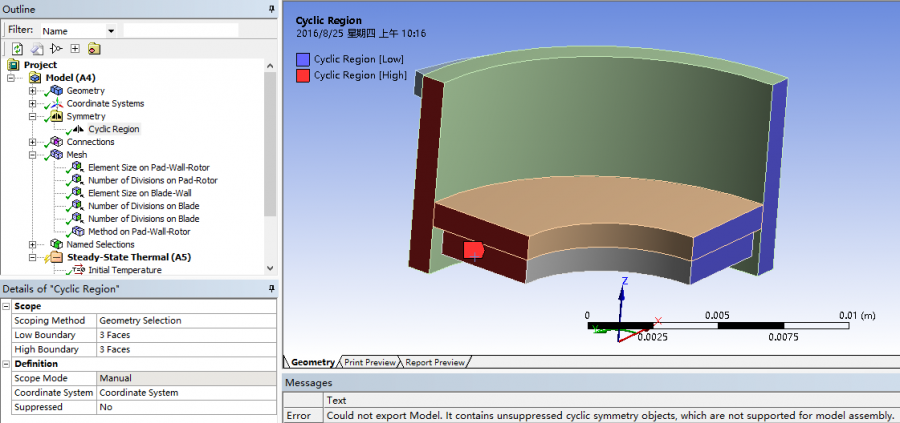
Task: Click the Scoping Method 'Geometry Selection' value
Action: [187, 321]
